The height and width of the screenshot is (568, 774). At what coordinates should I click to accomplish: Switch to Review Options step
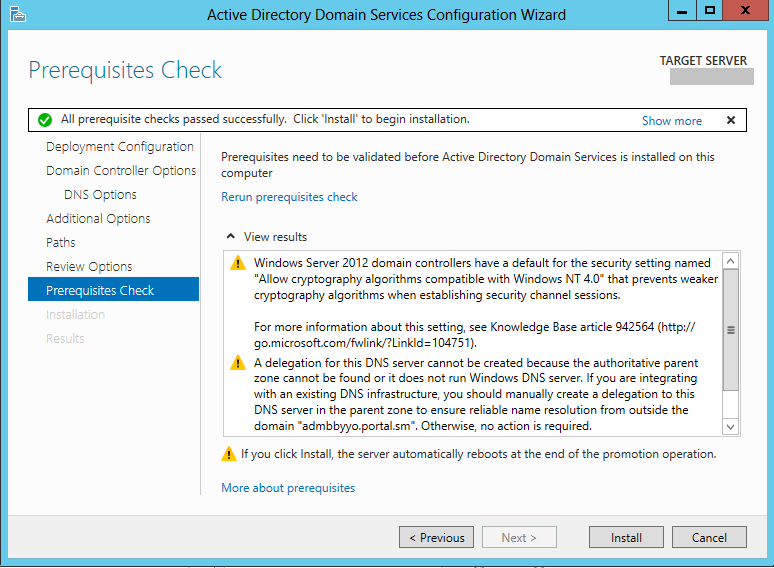(x=89, y=267)
